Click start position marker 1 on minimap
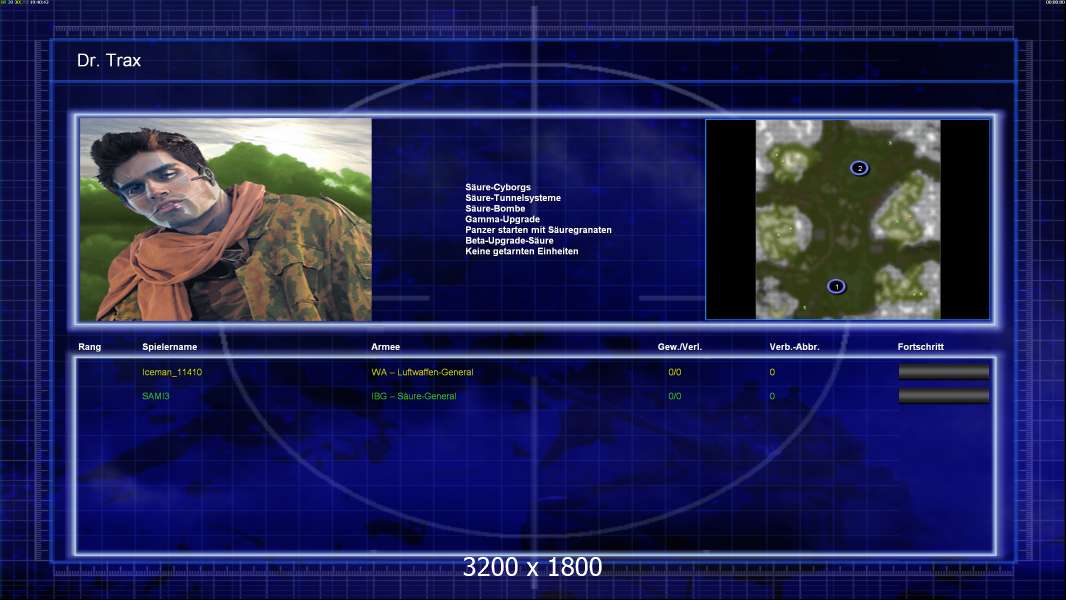This screenshot has height=600, width=1066. [x=836, y=286]
